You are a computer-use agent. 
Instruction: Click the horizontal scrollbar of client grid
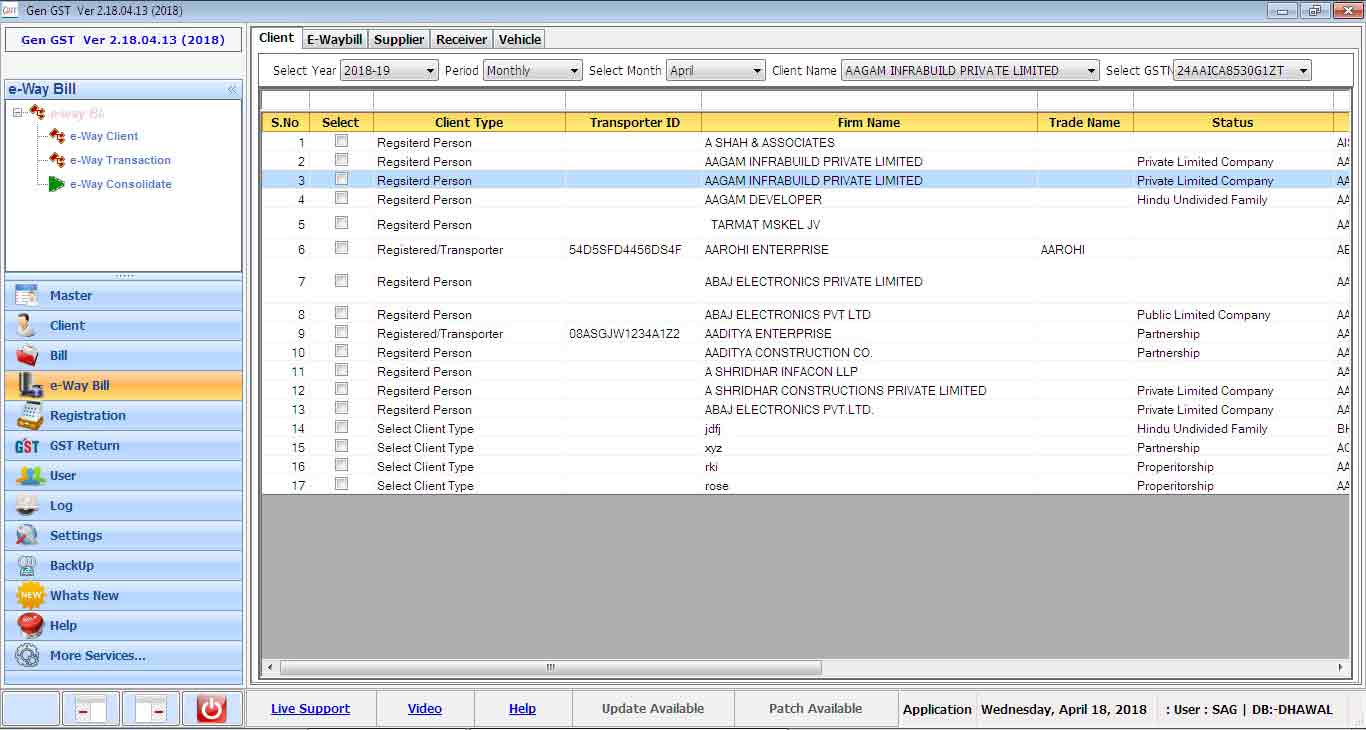(550, 667)
